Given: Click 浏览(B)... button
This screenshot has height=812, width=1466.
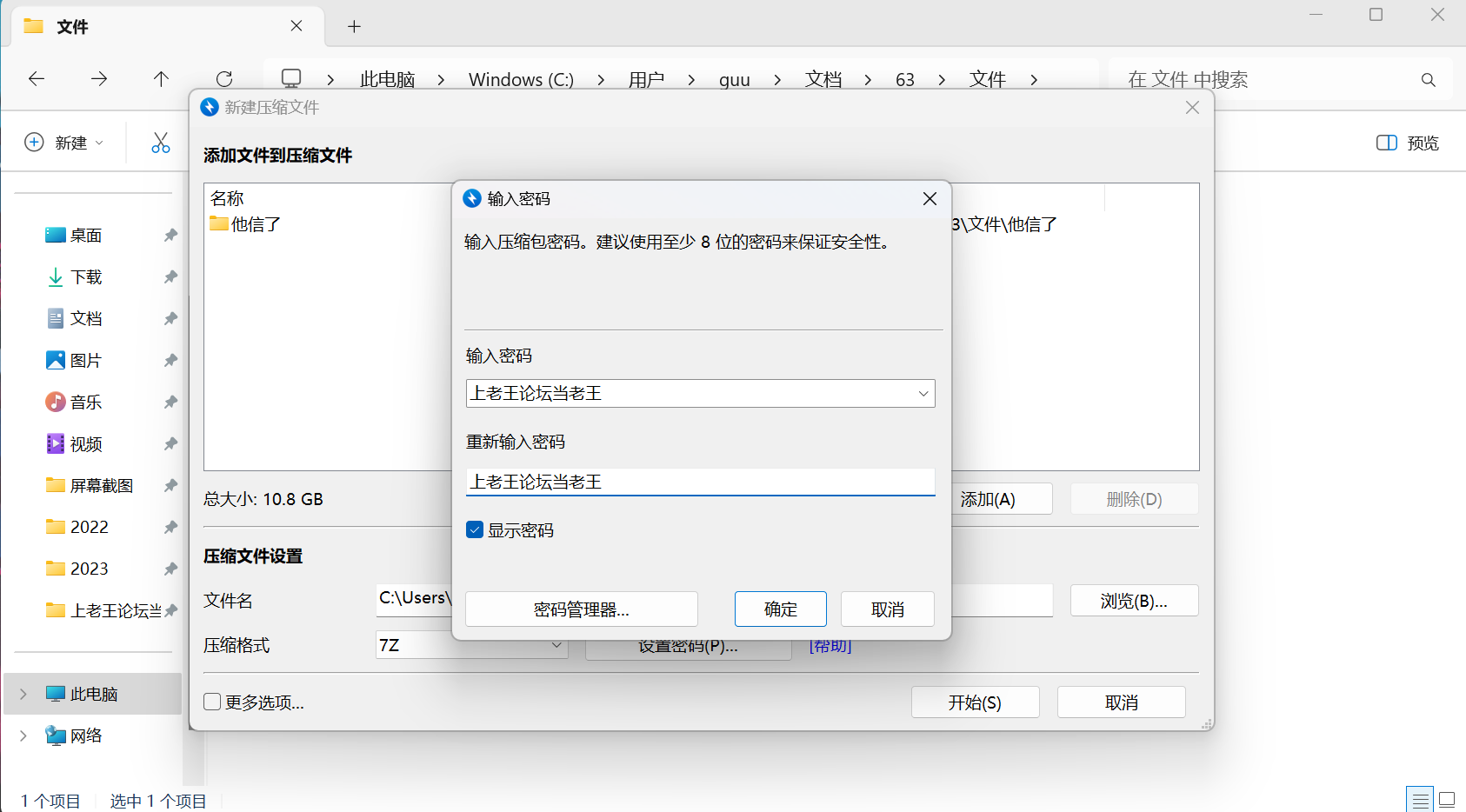Looking at the screenshot, I should point(1134,601).
